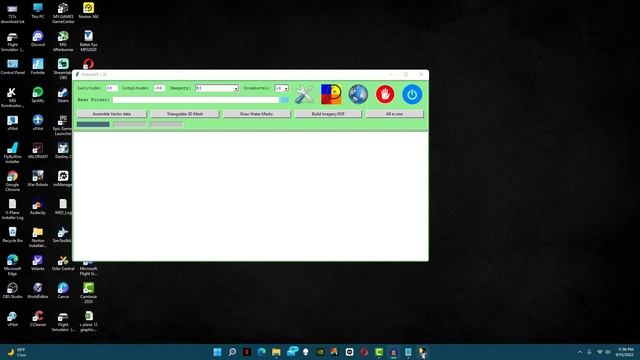The height and width of the screenshot is (360, 640).
Task: Click the Base Folder browse button
Action: 284,100
